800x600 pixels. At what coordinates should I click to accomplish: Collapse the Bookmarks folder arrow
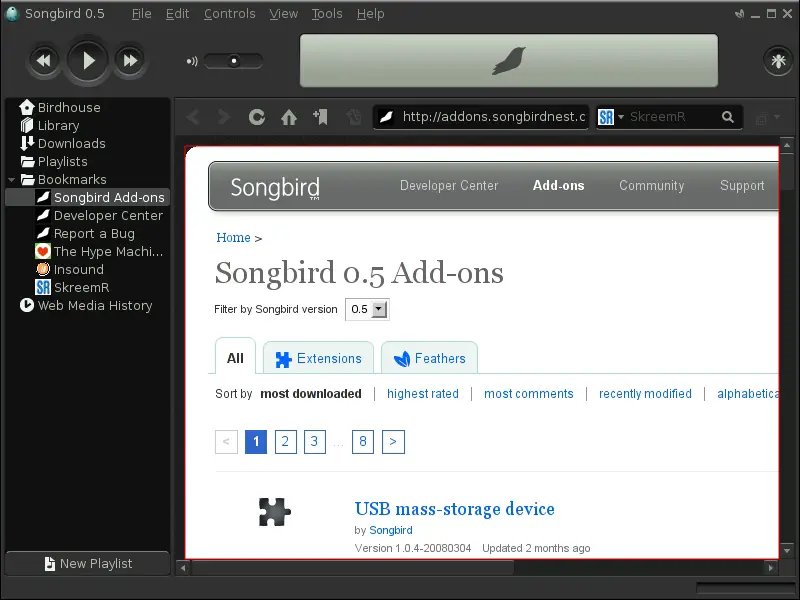point(11,180)
